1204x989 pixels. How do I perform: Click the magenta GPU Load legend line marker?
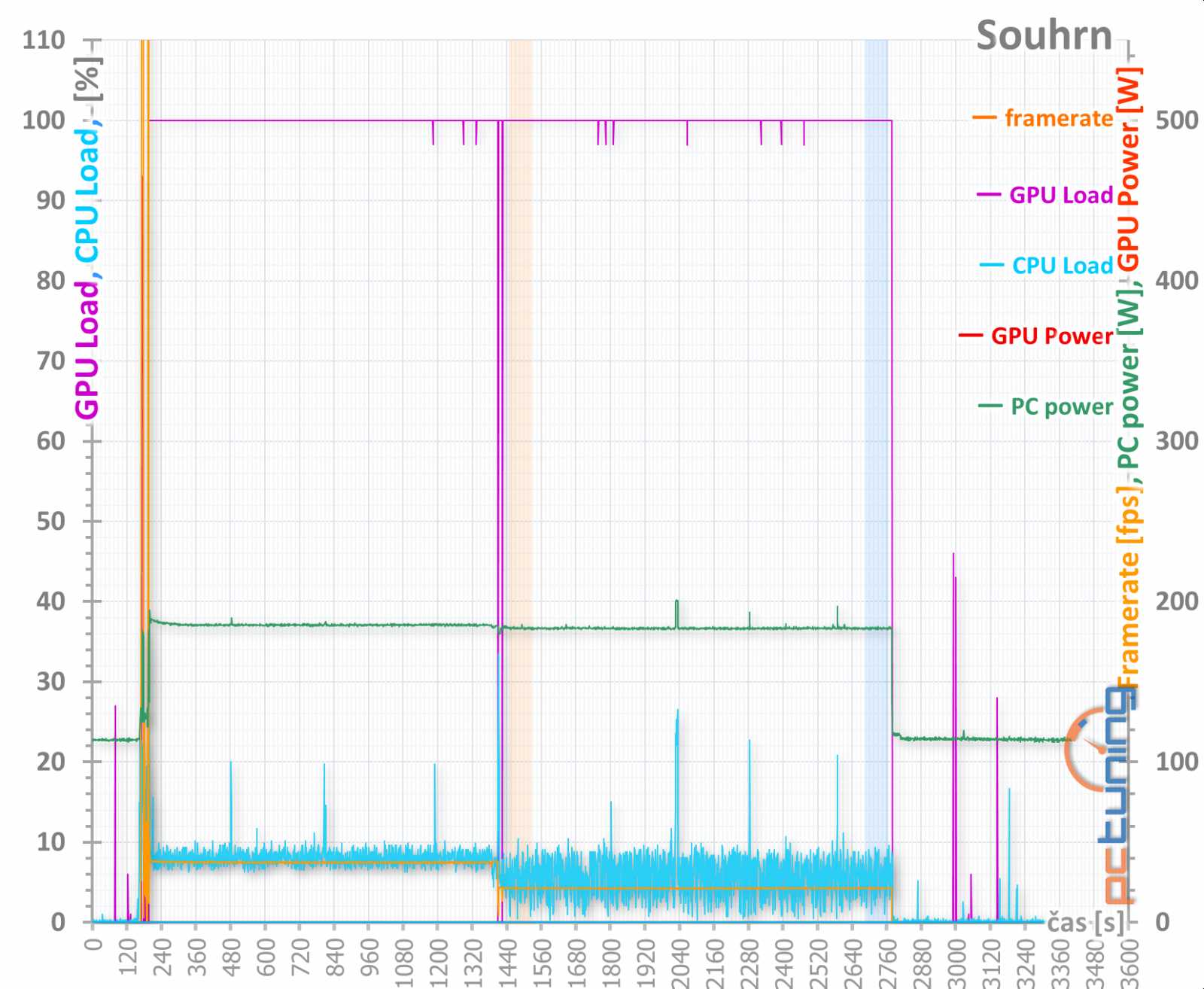click(x=989, y=195)
